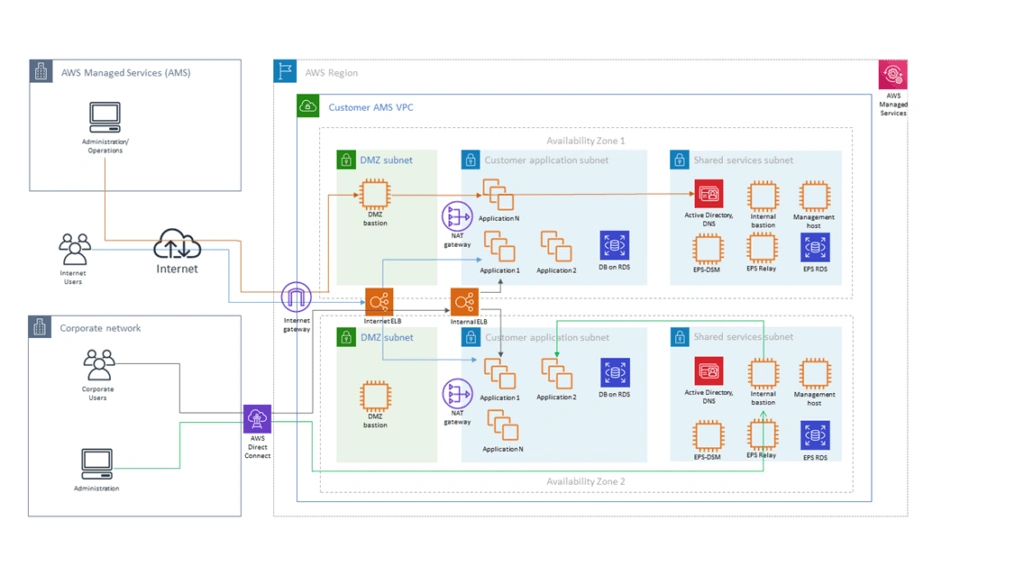Click the Application 2 instance in Zone 1
Screen dimensions: 1024x576
556,247
